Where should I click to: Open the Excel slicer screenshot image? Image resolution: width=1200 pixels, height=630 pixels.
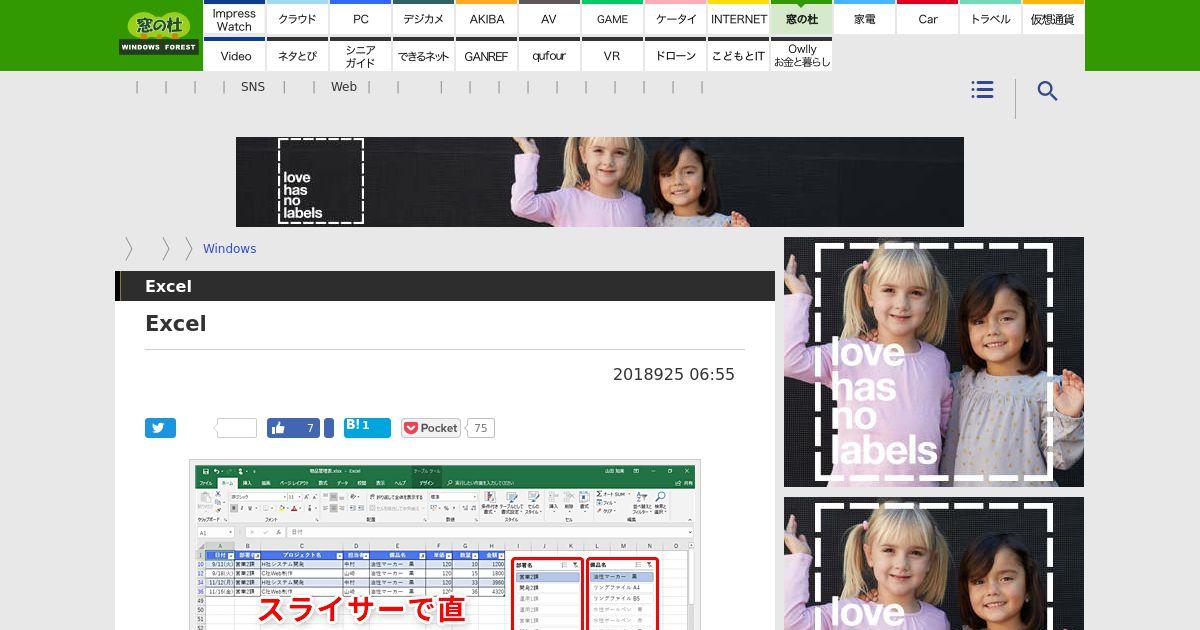tap(445, 545)
